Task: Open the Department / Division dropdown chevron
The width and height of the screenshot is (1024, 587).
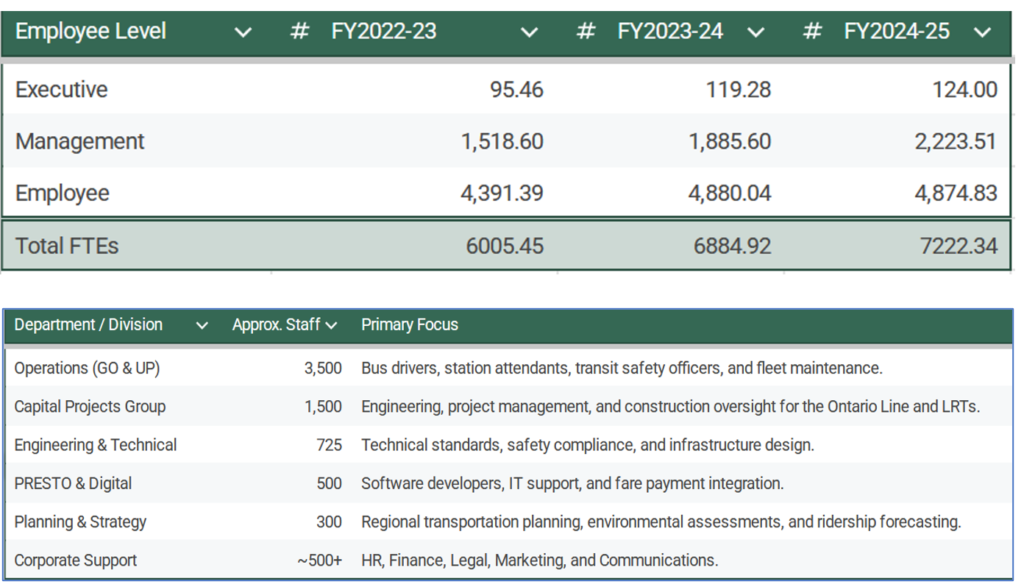Action: pos(203,325)
